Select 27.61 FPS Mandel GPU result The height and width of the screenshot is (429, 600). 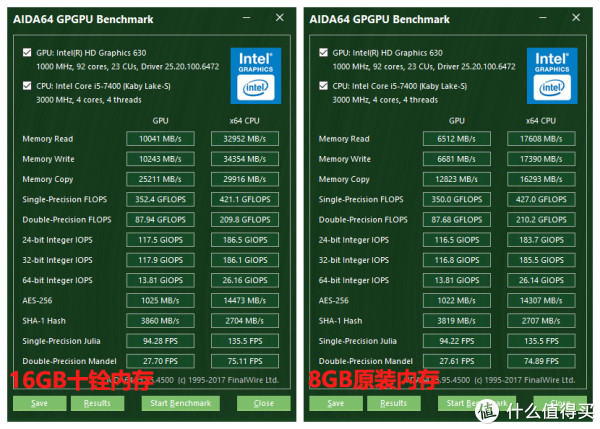[457, 361]
